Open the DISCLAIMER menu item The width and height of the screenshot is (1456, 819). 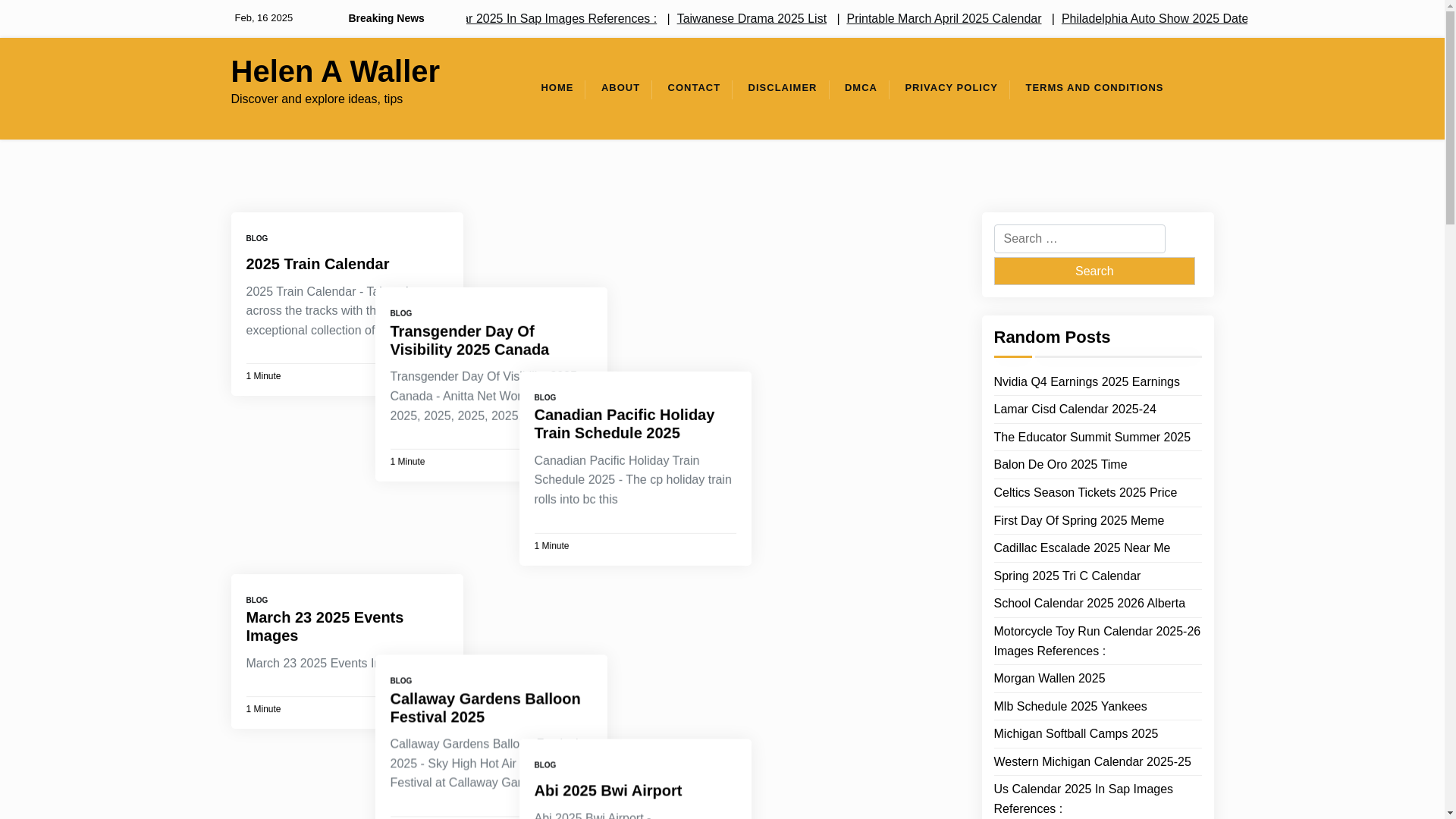tap(782, 88)
